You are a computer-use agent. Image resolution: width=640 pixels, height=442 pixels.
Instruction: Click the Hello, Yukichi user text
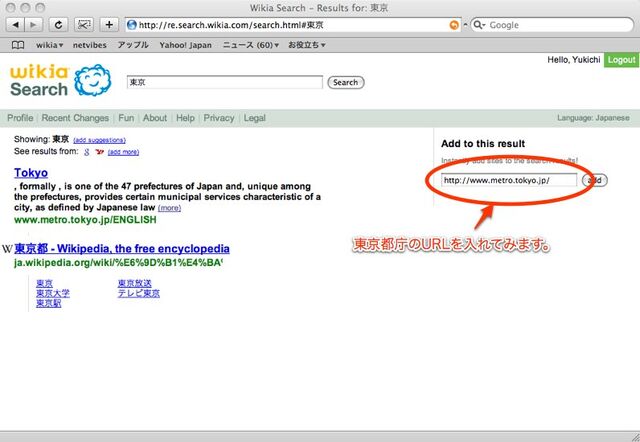(x=574, y=60)
